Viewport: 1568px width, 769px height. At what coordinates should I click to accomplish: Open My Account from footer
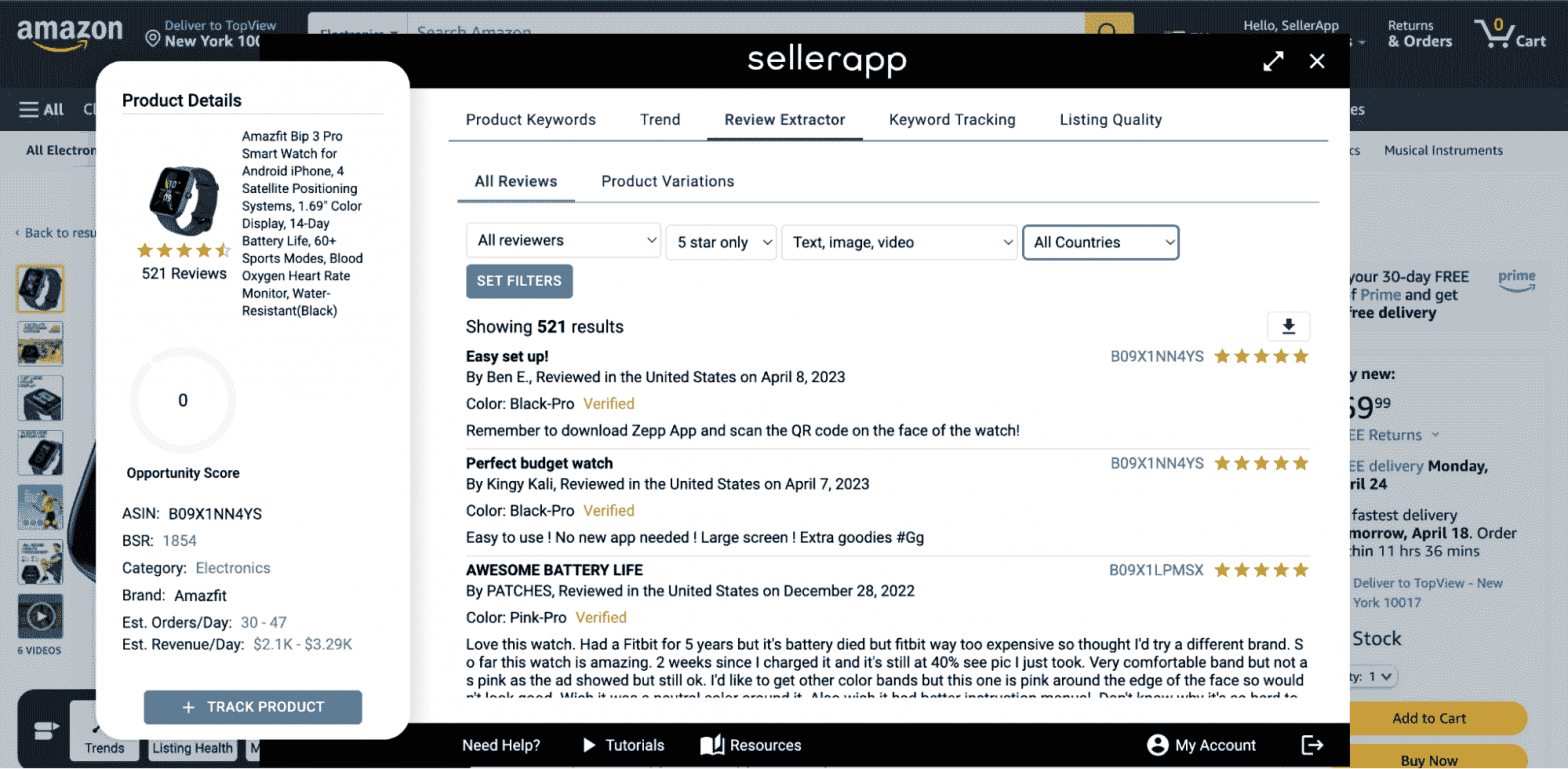click(1201, 745)
